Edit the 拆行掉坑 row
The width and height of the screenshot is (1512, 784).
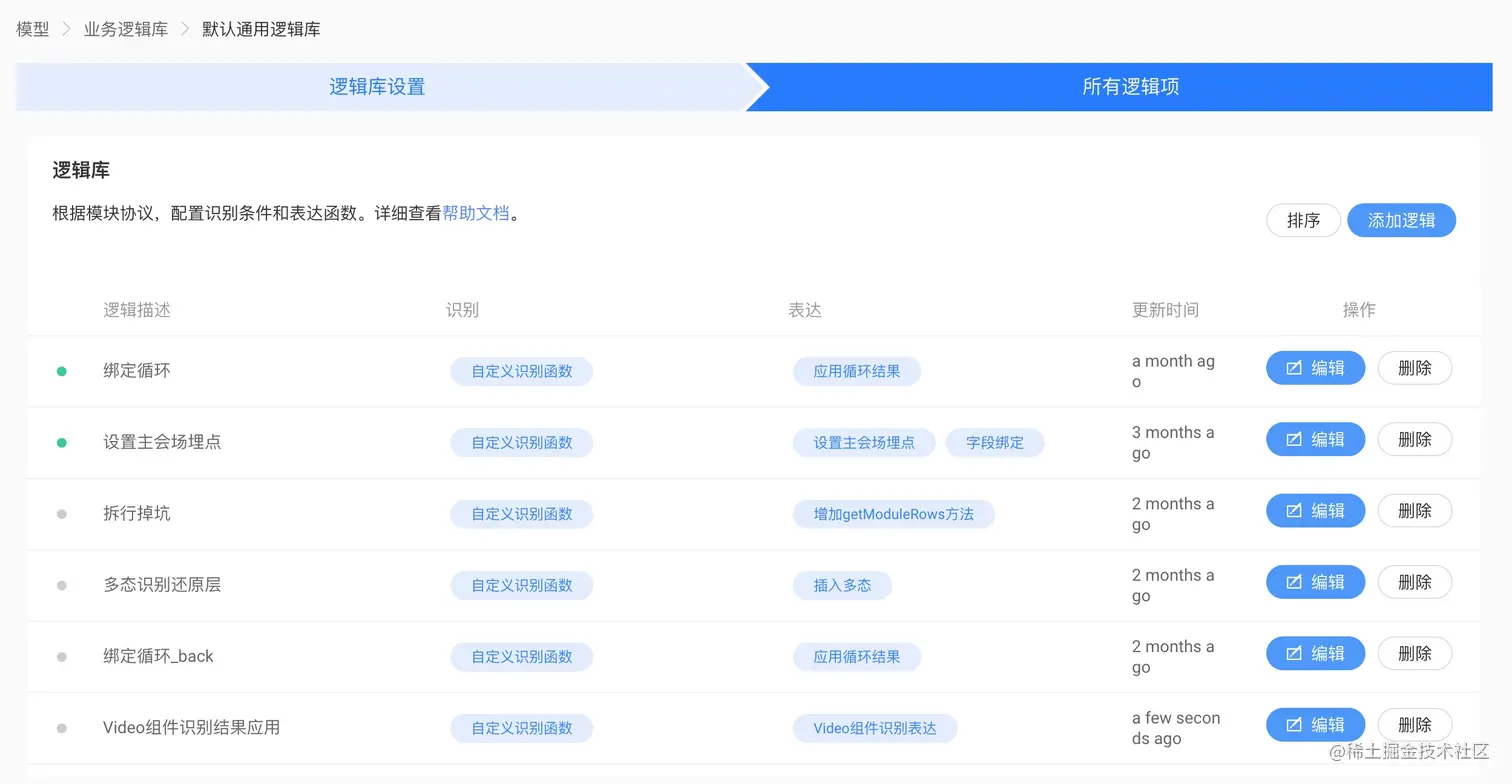(x=1315, y=511)
